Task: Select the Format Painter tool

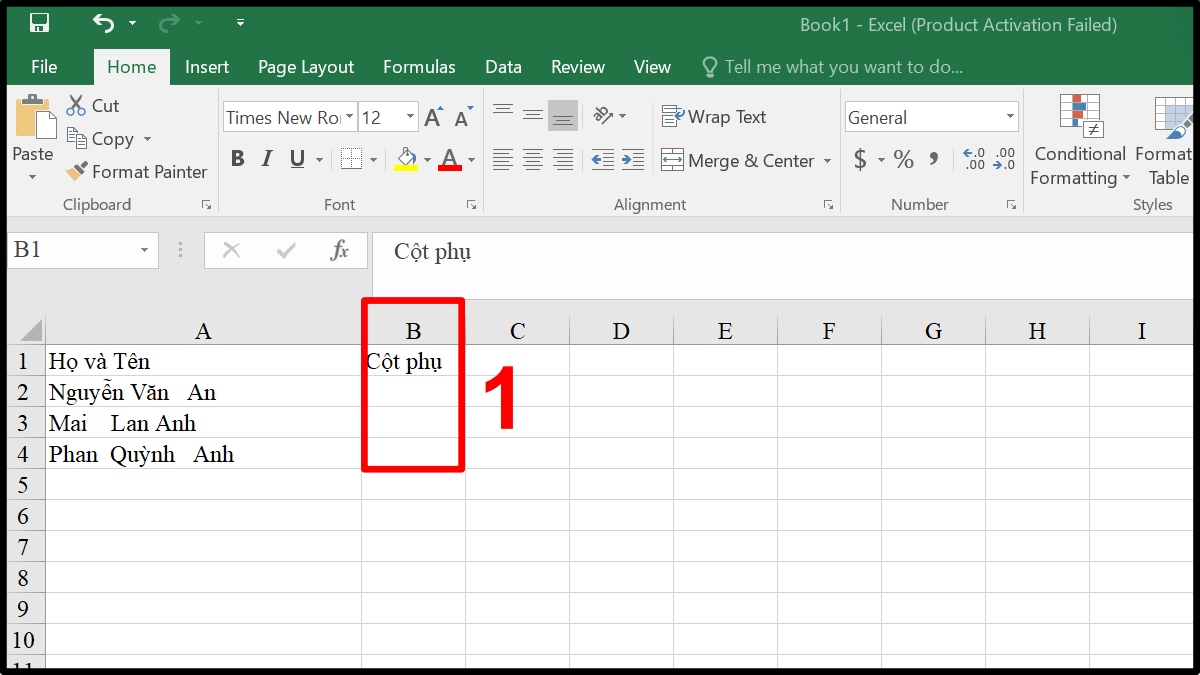Action: tap(135, 171)
